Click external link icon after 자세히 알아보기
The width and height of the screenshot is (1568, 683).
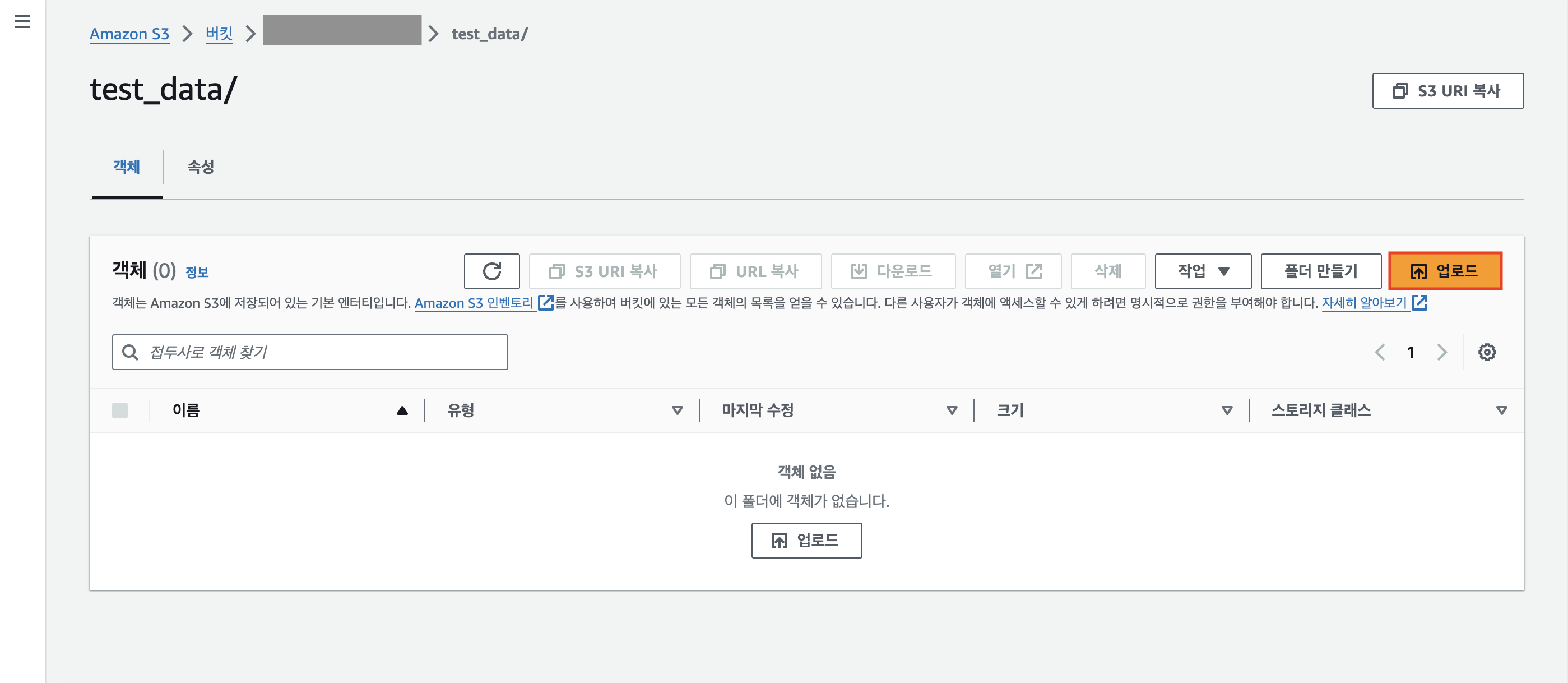pos(1419,303)
